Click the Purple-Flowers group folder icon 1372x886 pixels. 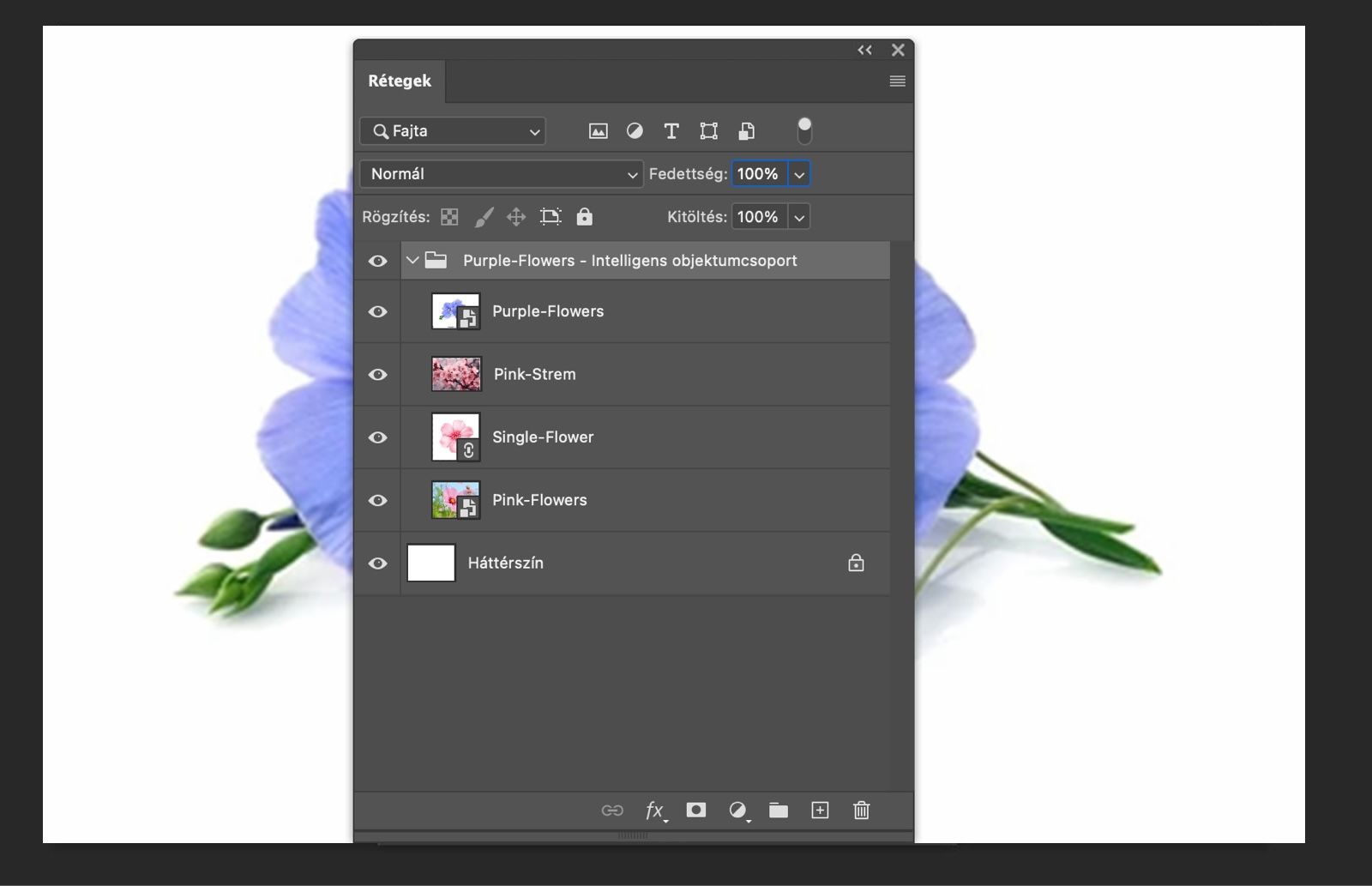(436, 260)
